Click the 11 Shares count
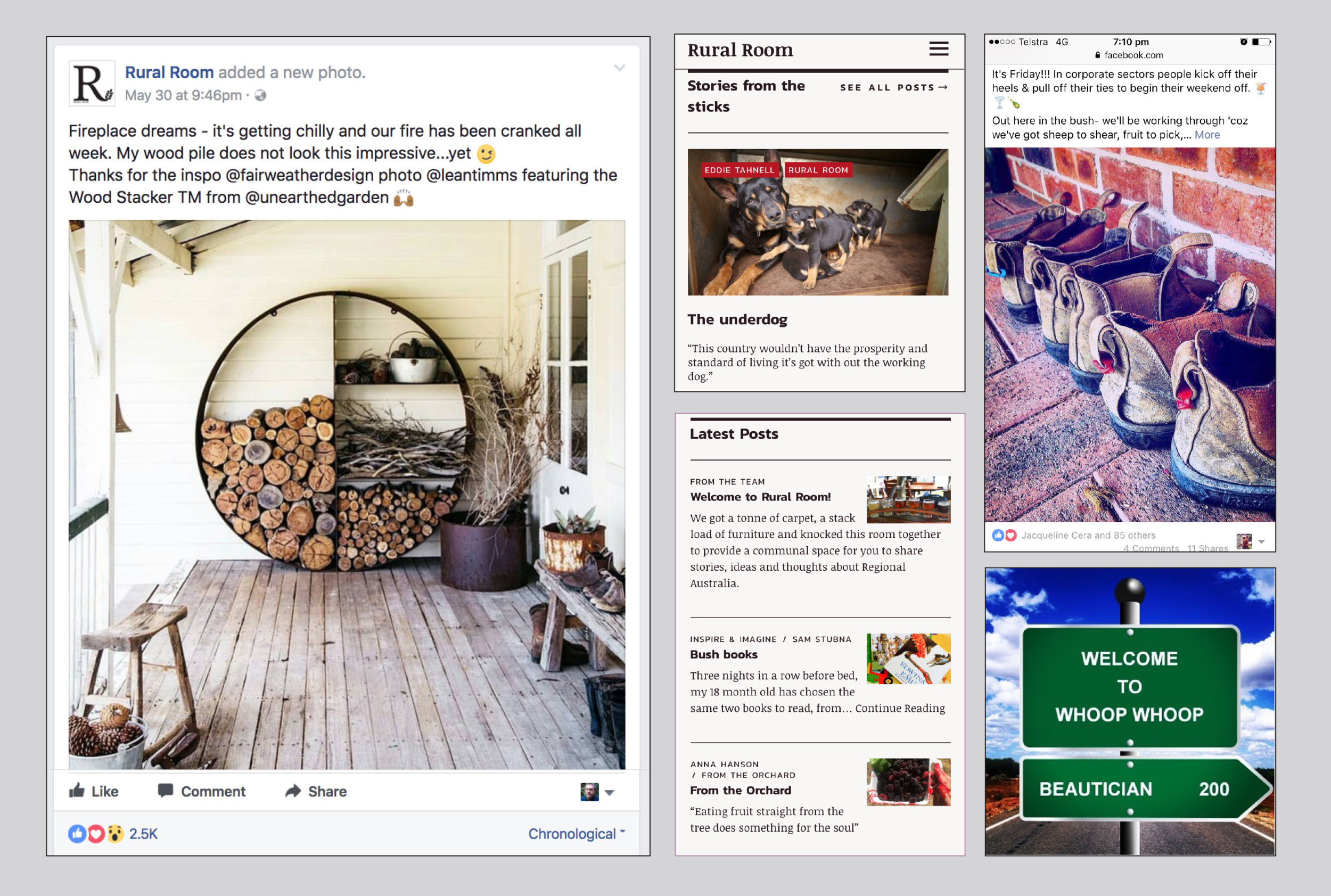Image resolution: width=1331 pixels, height=896 pixels. click(x=1207, y=548)
